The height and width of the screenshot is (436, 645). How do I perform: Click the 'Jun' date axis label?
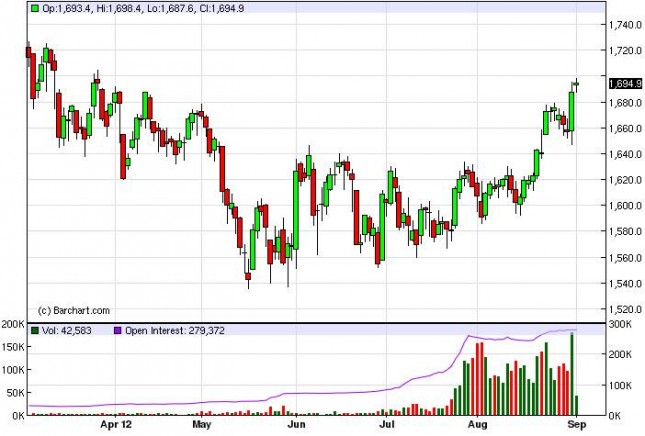pyautogui.click(x=297, y=424)
